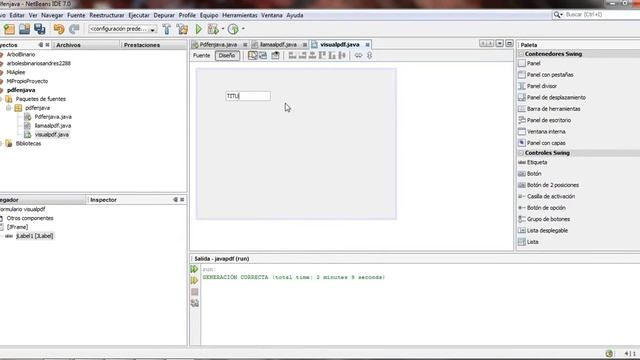The image size is (640, 360).
Task: Click the Diseño view button
Action: (227, 55)
